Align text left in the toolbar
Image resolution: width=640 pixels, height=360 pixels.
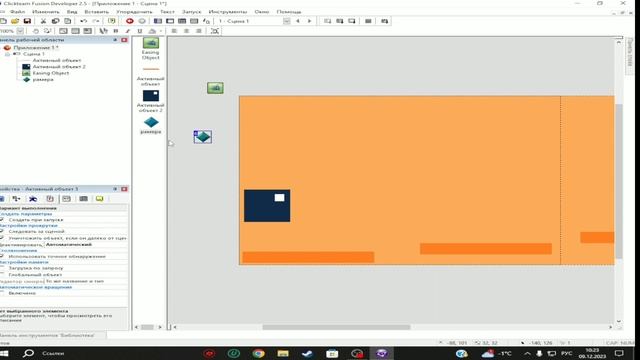[x=174, y=31]
